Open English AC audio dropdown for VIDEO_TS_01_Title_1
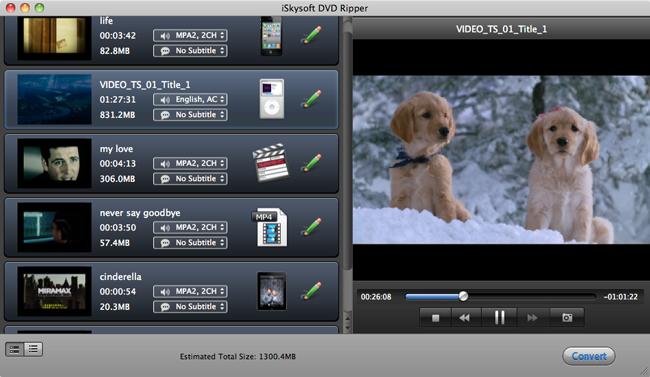 pyautogui.click(x=190, y=100)
